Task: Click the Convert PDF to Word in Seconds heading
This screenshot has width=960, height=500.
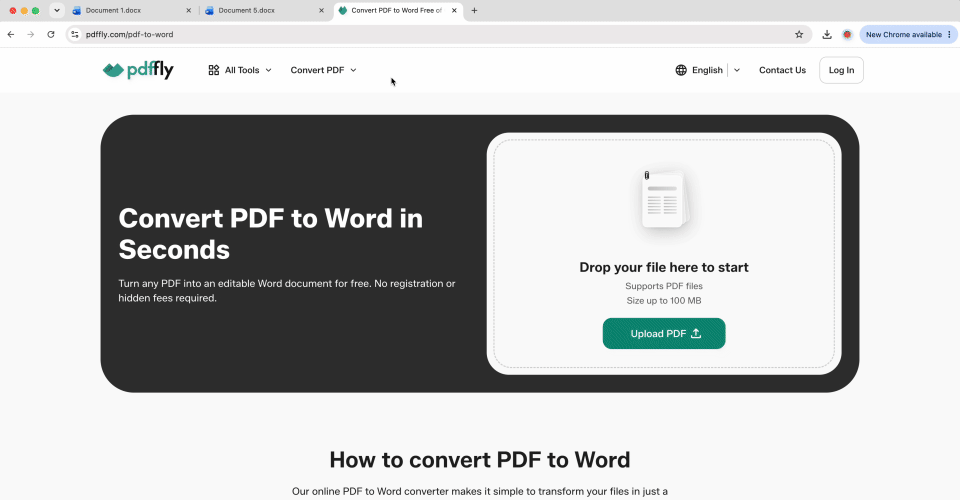Action: click(271, 234)
